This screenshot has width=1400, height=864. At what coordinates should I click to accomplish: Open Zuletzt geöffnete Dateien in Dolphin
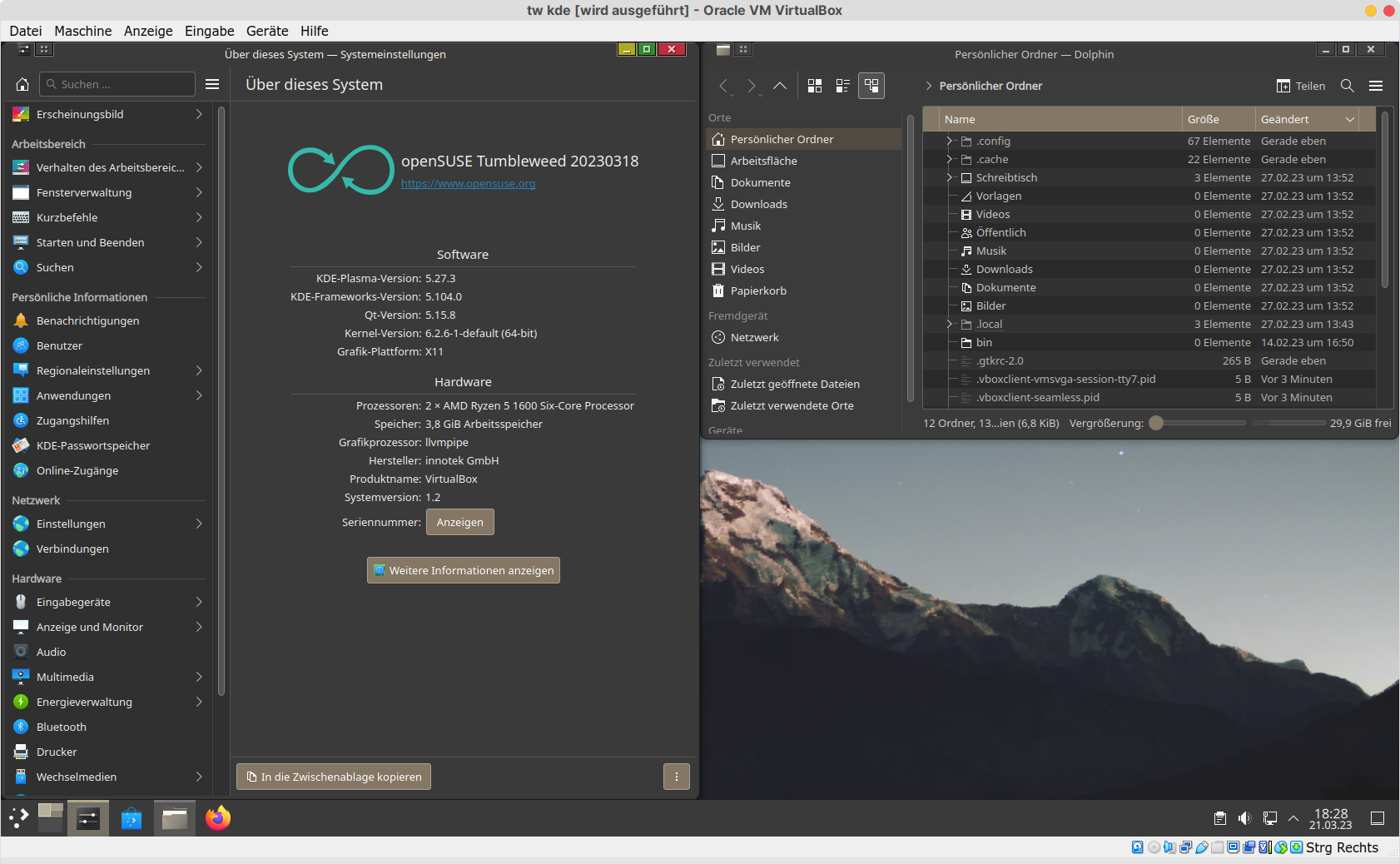[803, 384]
